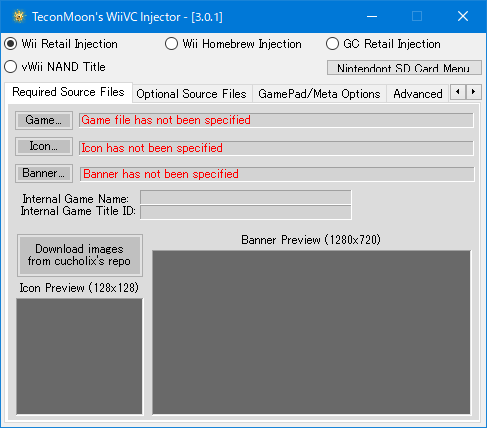
Task: Click the Internal Game Name field
Action: click(246, 197)
